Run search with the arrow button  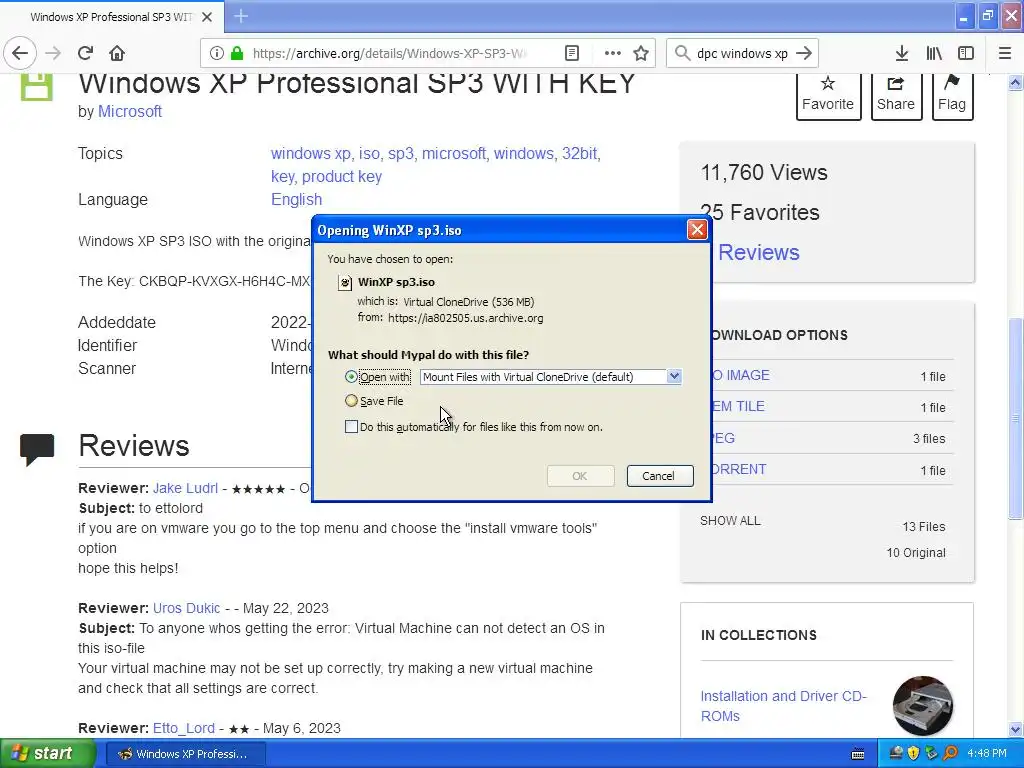coord(804,53)
